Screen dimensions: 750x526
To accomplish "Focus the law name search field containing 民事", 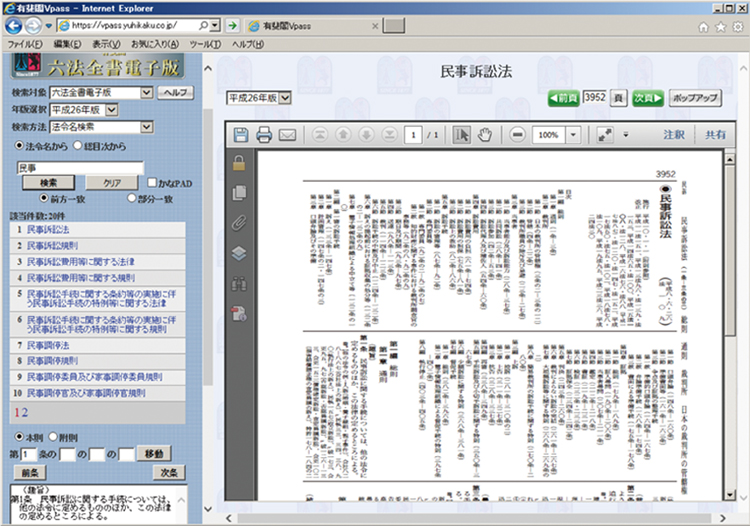I will [80, 167].
